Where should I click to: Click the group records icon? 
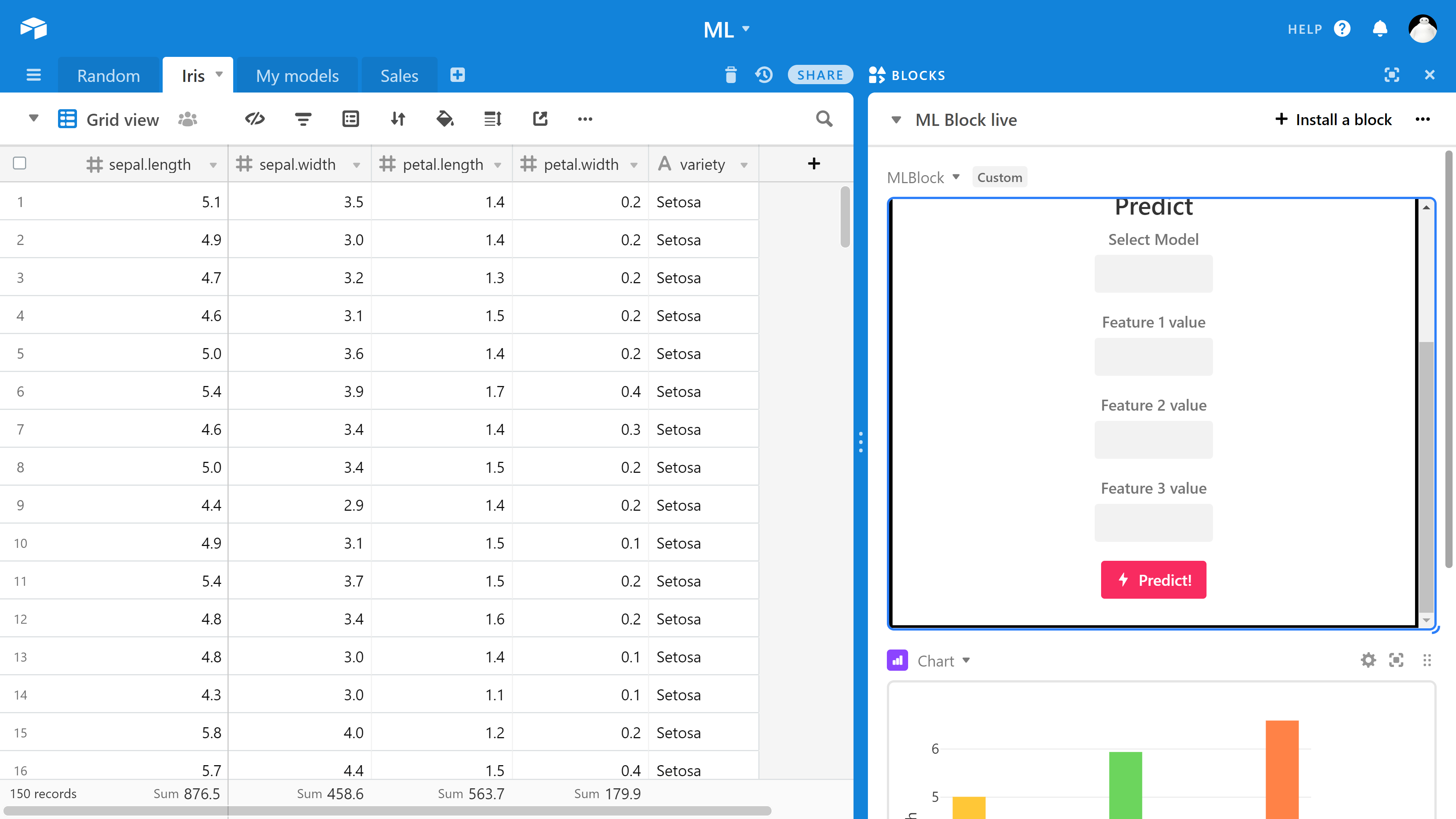pyautogui.click(x=350, y=119)
